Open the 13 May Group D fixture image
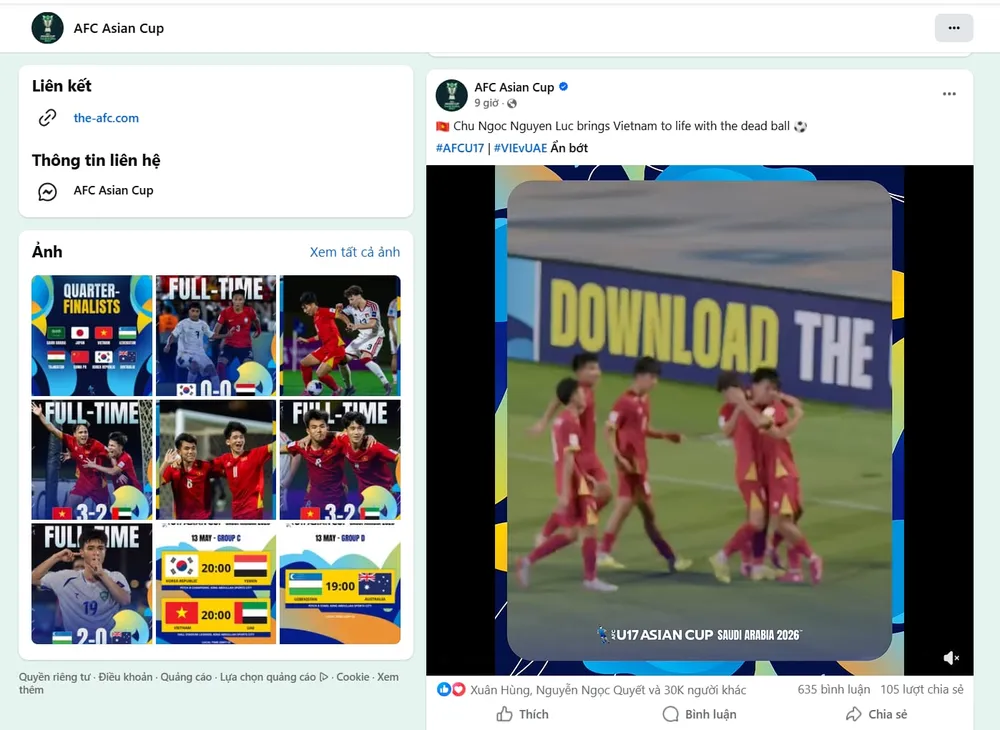The width and height of the screenshot is (1000, 730). pos(340,583)
